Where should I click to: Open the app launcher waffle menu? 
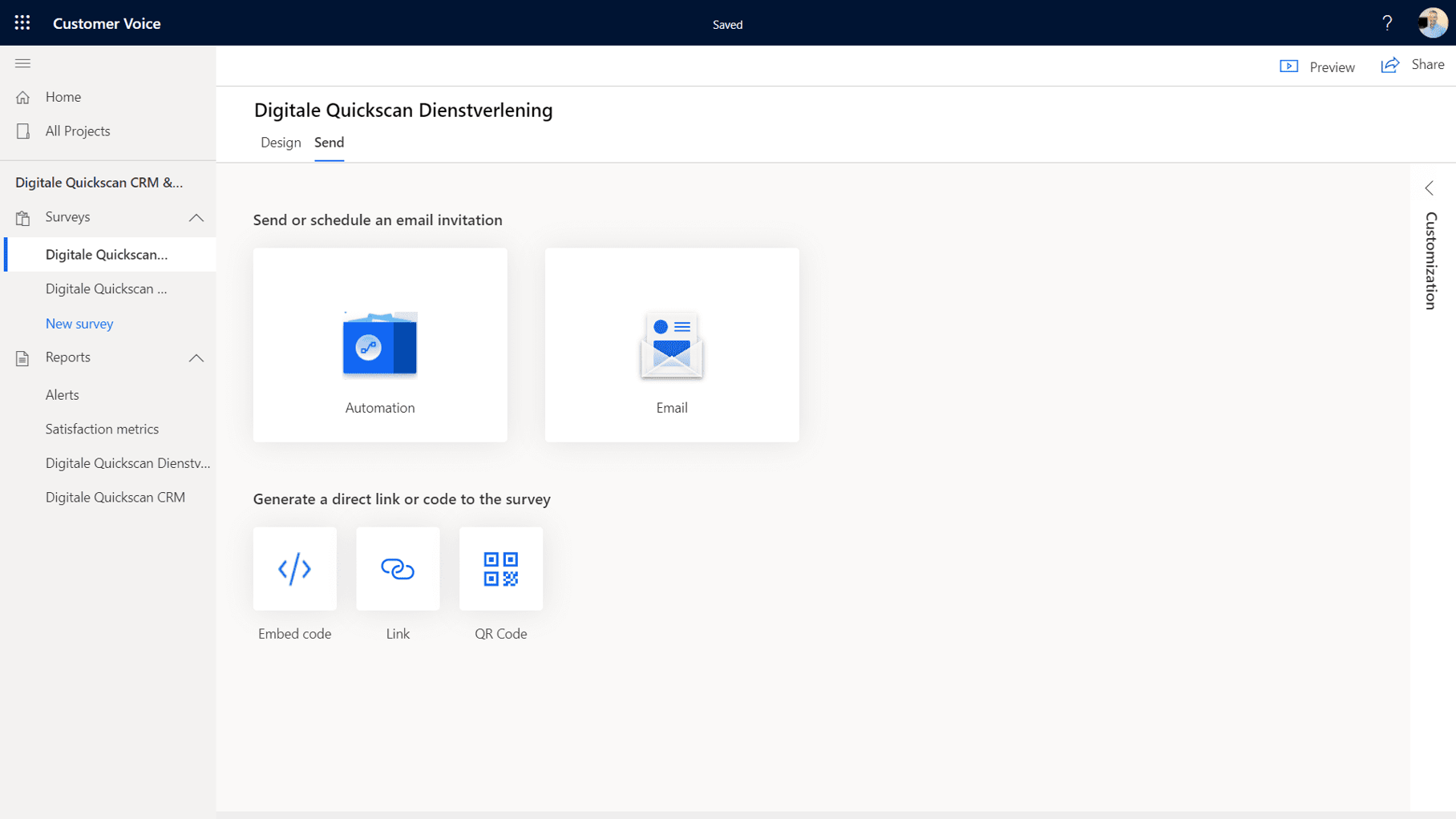[x=22, y=23]
